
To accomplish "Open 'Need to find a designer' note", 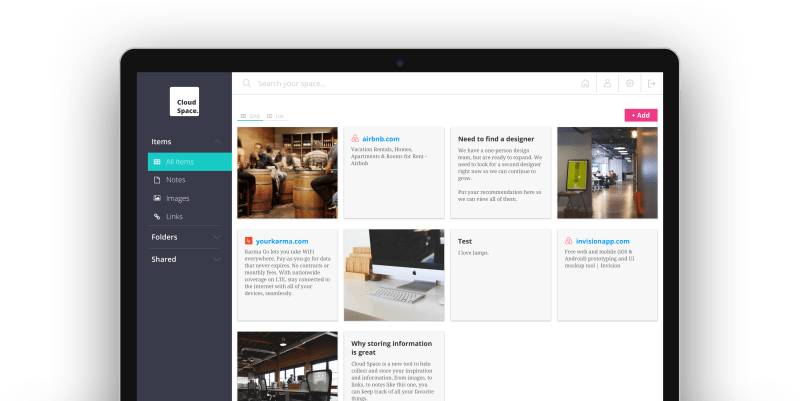I will 501,172.
